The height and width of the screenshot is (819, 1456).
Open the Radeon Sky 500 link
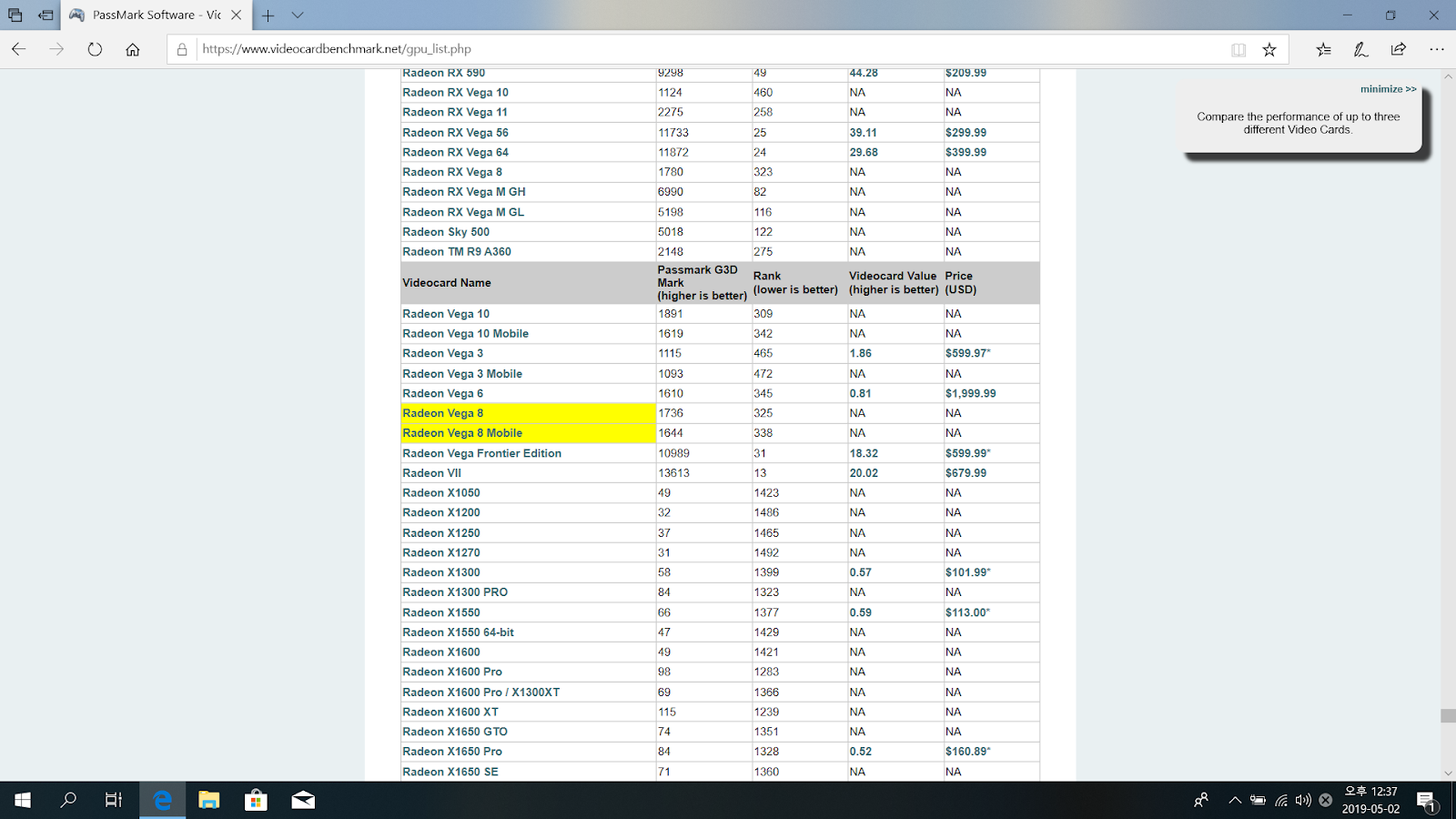pyautogui.click(x=446, y=232)
